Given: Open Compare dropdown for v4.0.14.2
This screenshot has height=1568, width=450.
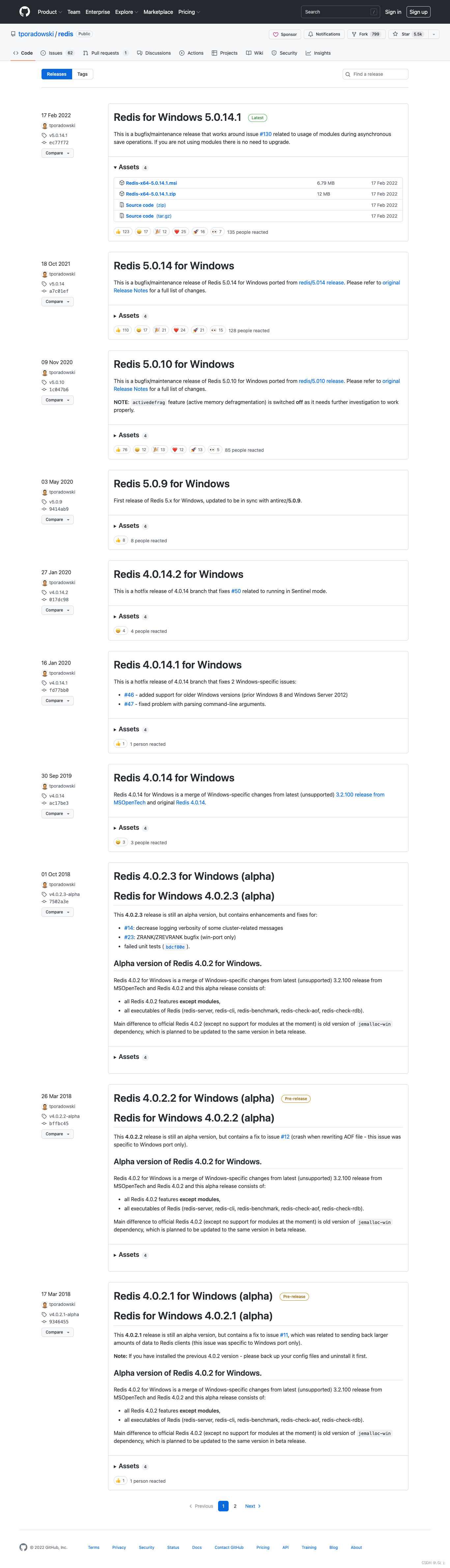Looking at the screenshot, I should coord(57,610).
